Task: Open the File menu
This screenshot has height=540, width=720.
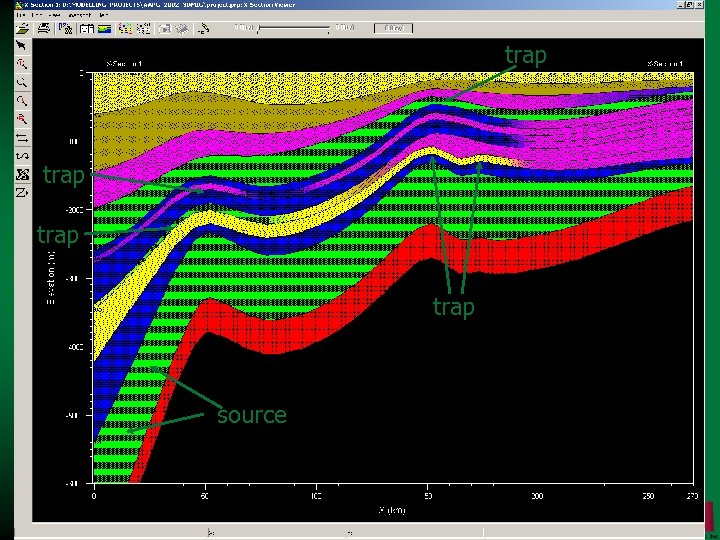Action: click(21, 15)
